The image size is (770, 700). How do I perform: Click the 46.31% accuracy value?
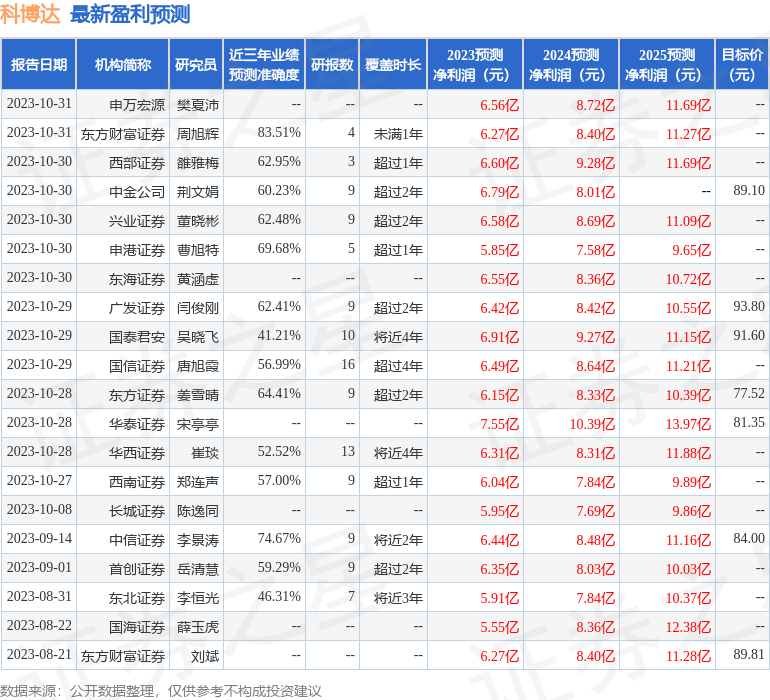click(x=279, y=596)
